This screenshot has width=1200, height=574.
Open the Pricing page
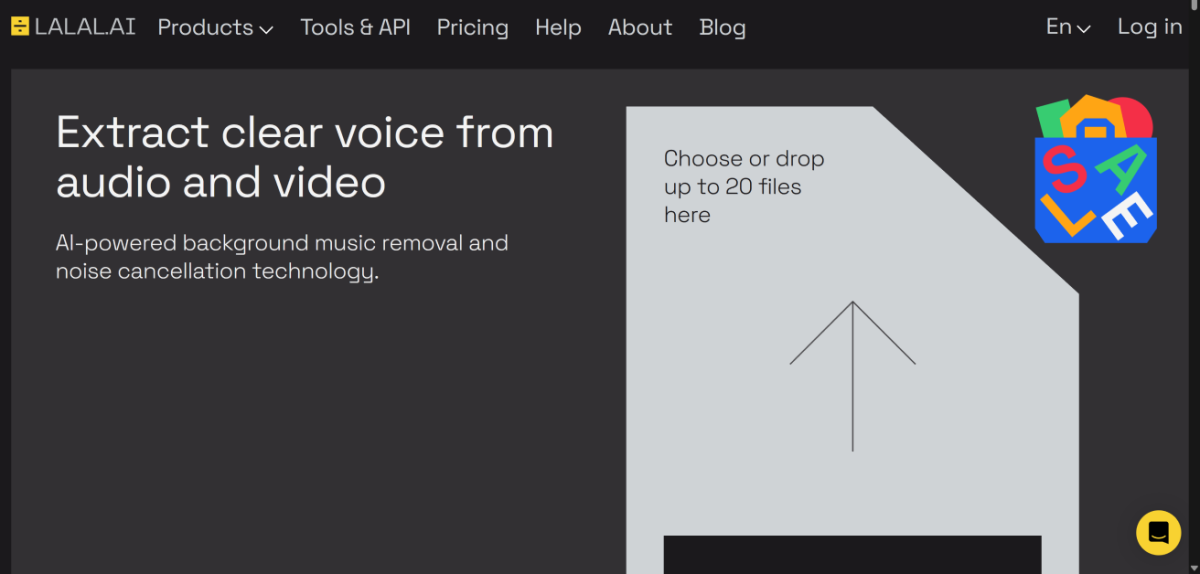(x=472, y=27)
